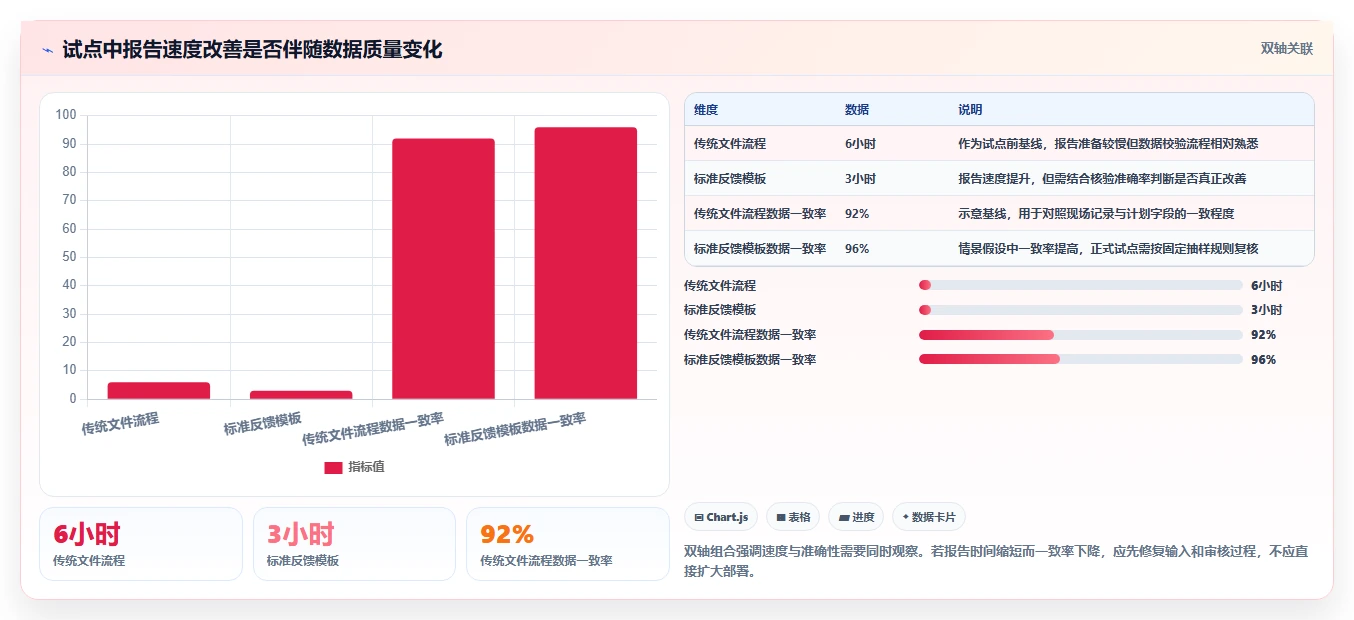The height and width of the screenshot is (620, 1354).
Task: Click the x-axis label 标准反馈模板数据一致率
Action: tap(515, 428)
